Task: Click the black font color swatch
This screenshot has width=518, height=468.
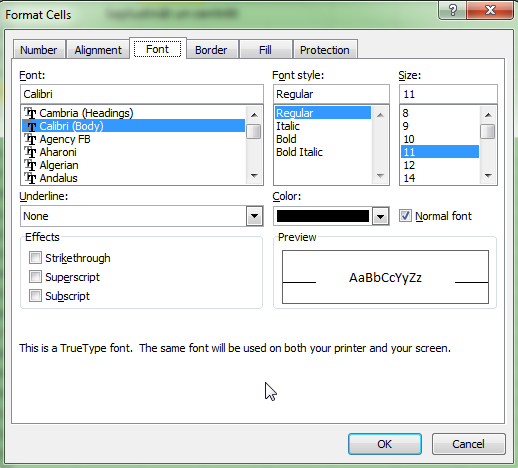Action: click(323, 216)
